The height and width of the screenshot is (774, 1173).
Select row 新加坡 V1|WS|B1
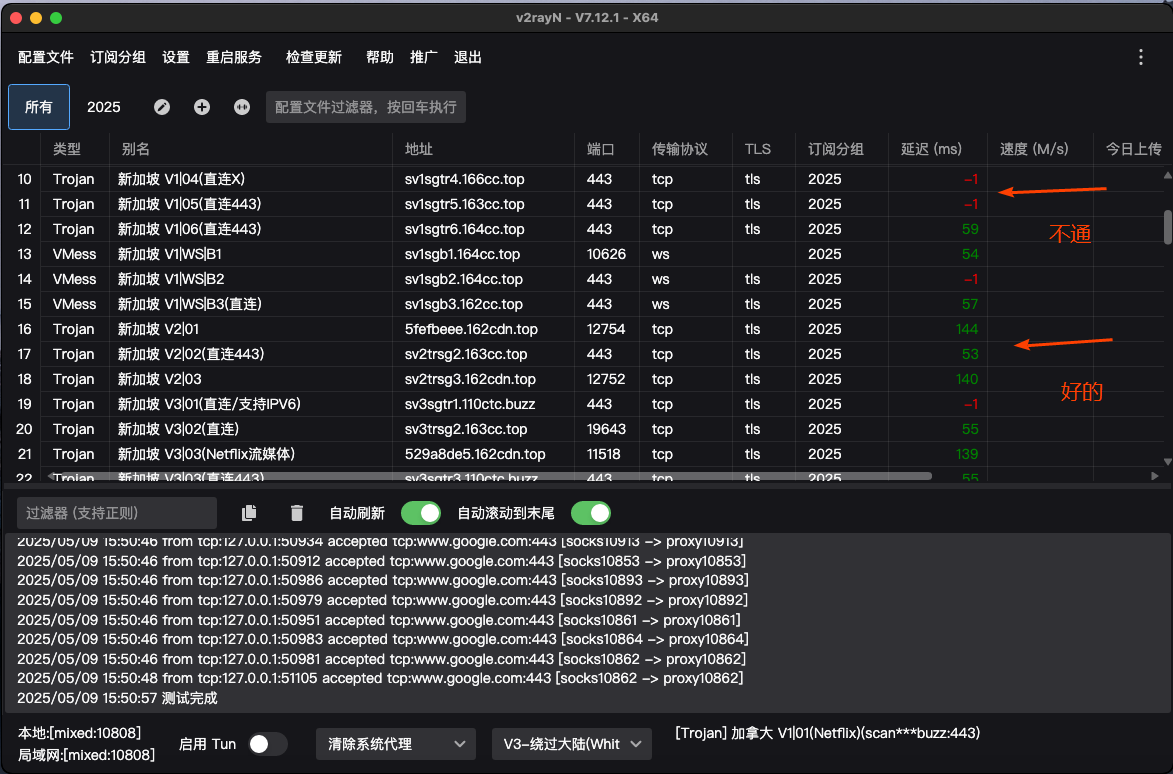click(x=586, y=254)
